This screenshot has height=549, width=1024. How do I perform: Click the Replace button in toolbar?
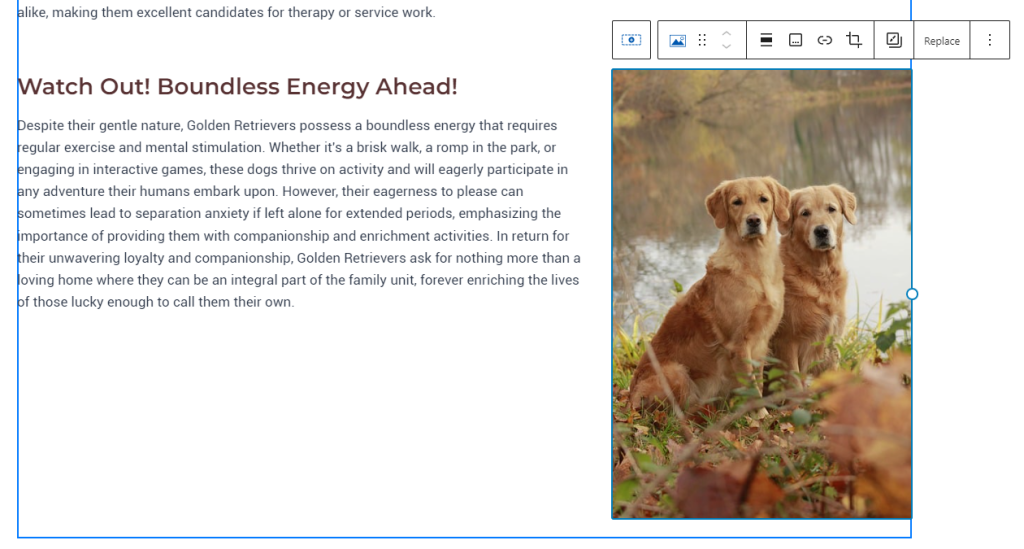point(941,41)
